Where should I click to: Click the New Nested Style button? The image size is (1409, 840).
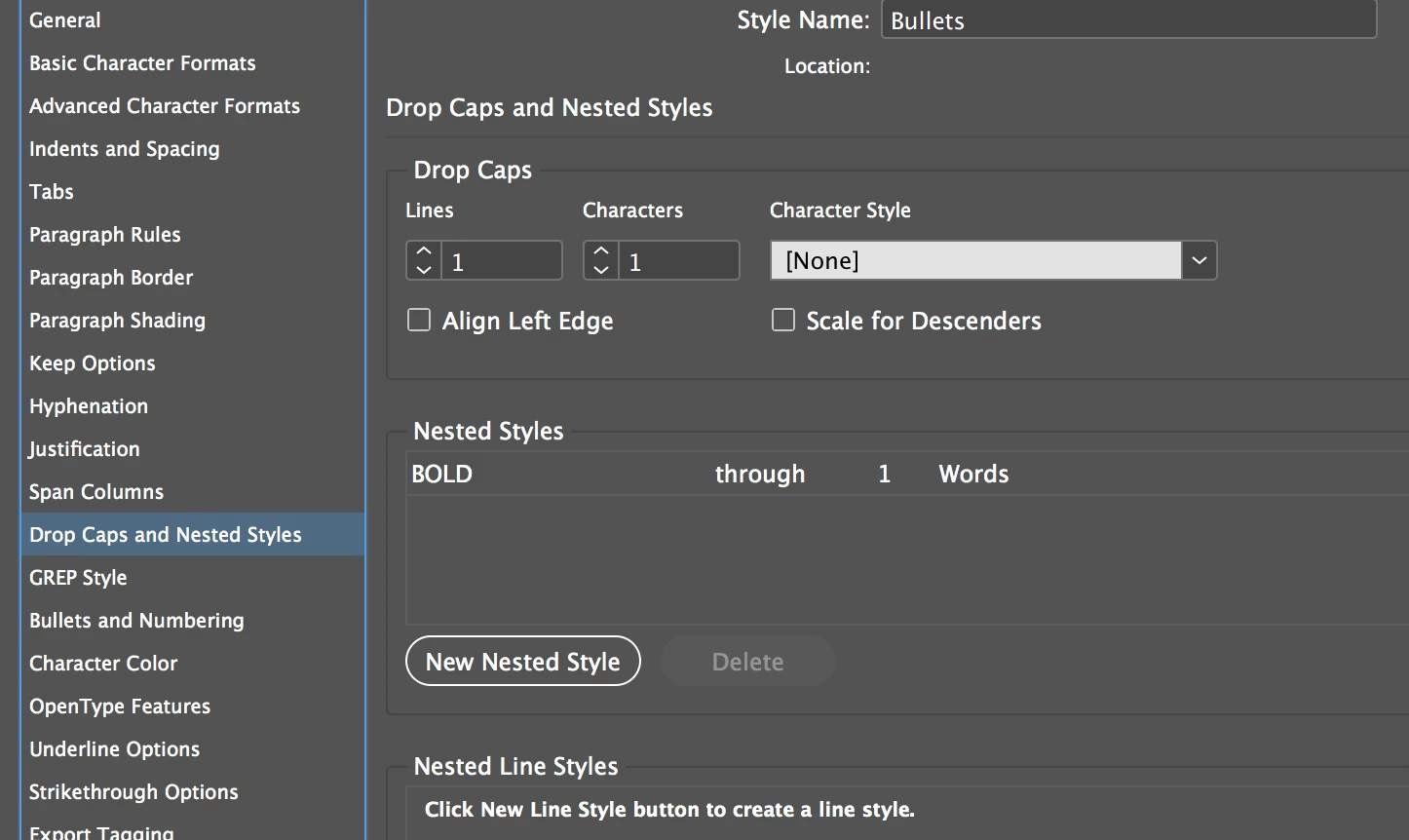[x=522, y=662]
